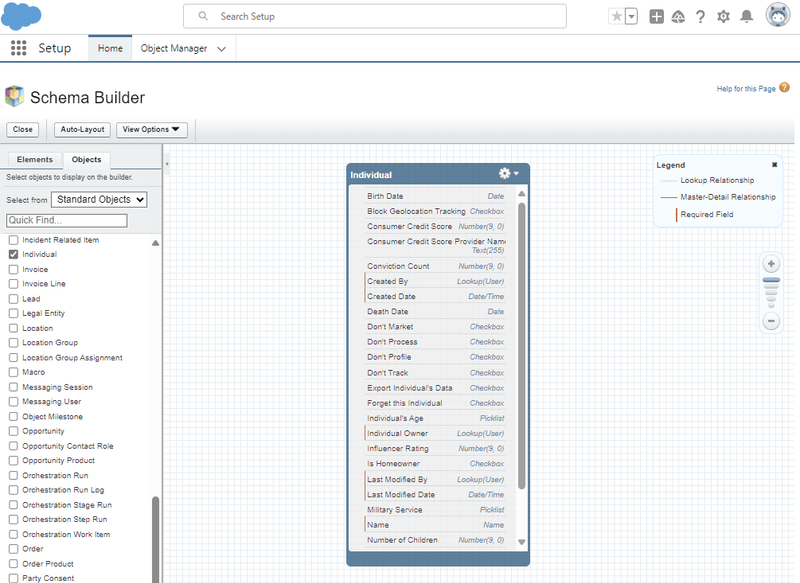Open the Notifications bell
Viewport: 800px width, 583px height.
[x=746, y=17]
